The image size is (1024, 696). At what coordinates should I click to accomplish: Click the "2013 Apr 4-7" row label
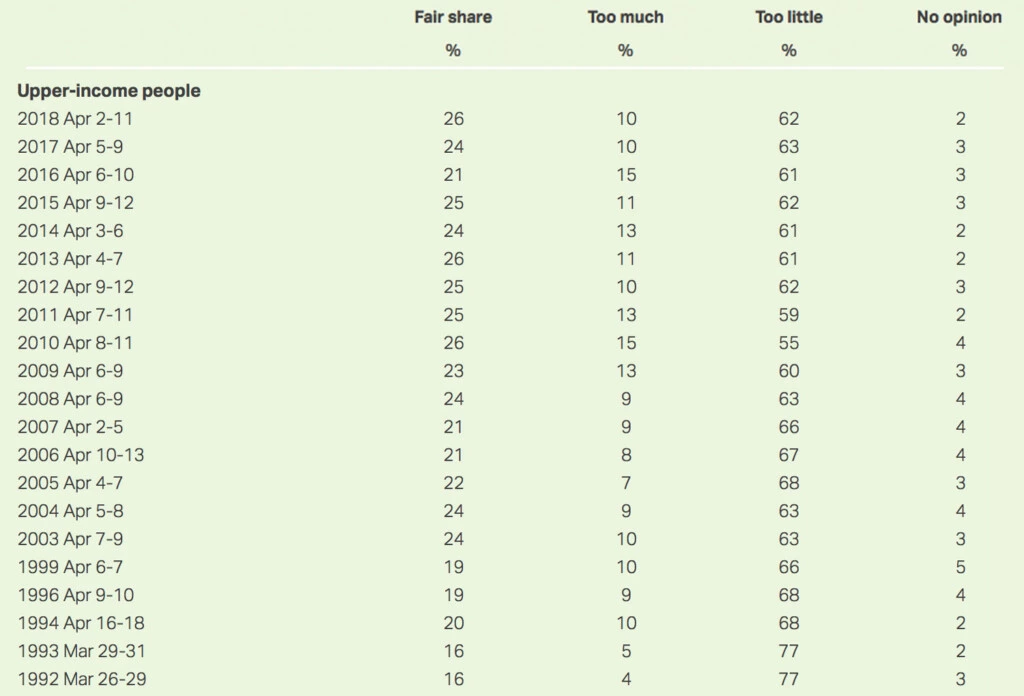(71, 259)
